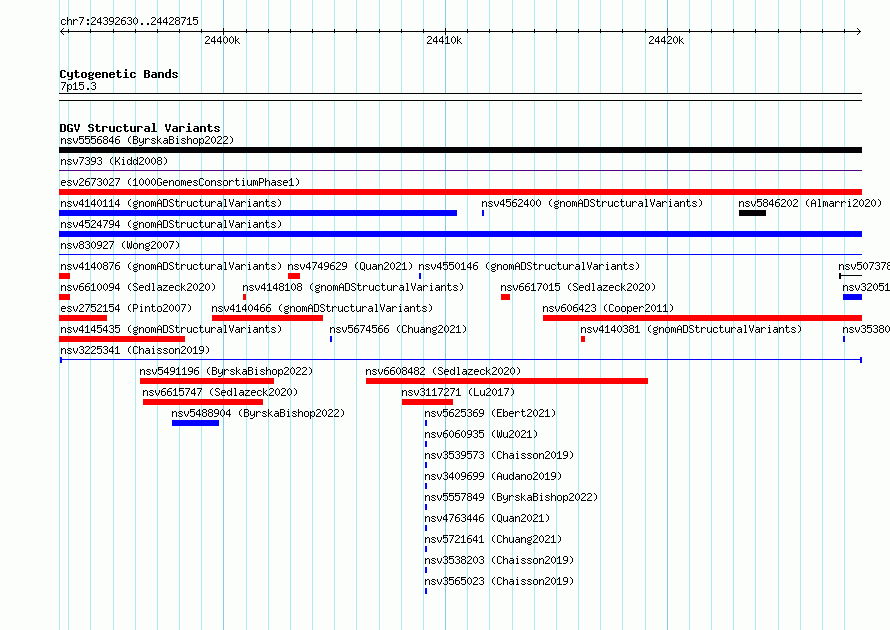
Task: Open nsv6617015 (Sedlazeck2020) label
Action: (x=578, y=287)
